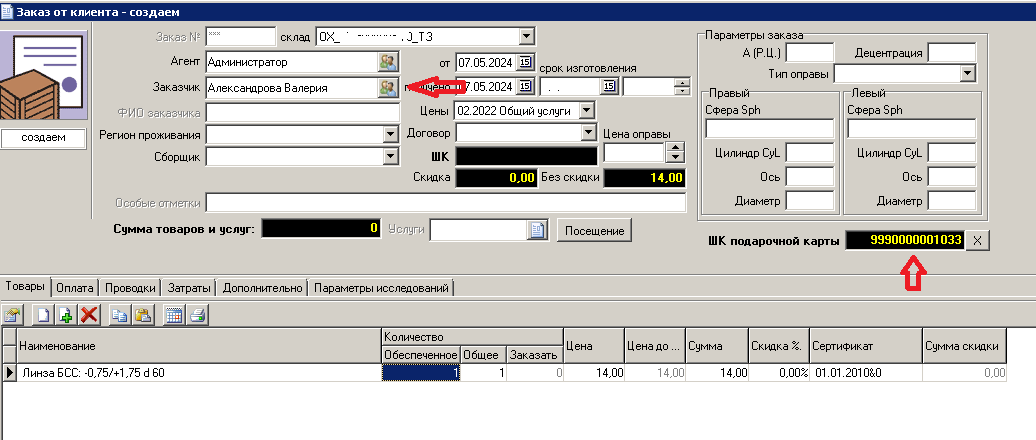Expand the Цены price list dropdown

[x=587, y=110]
